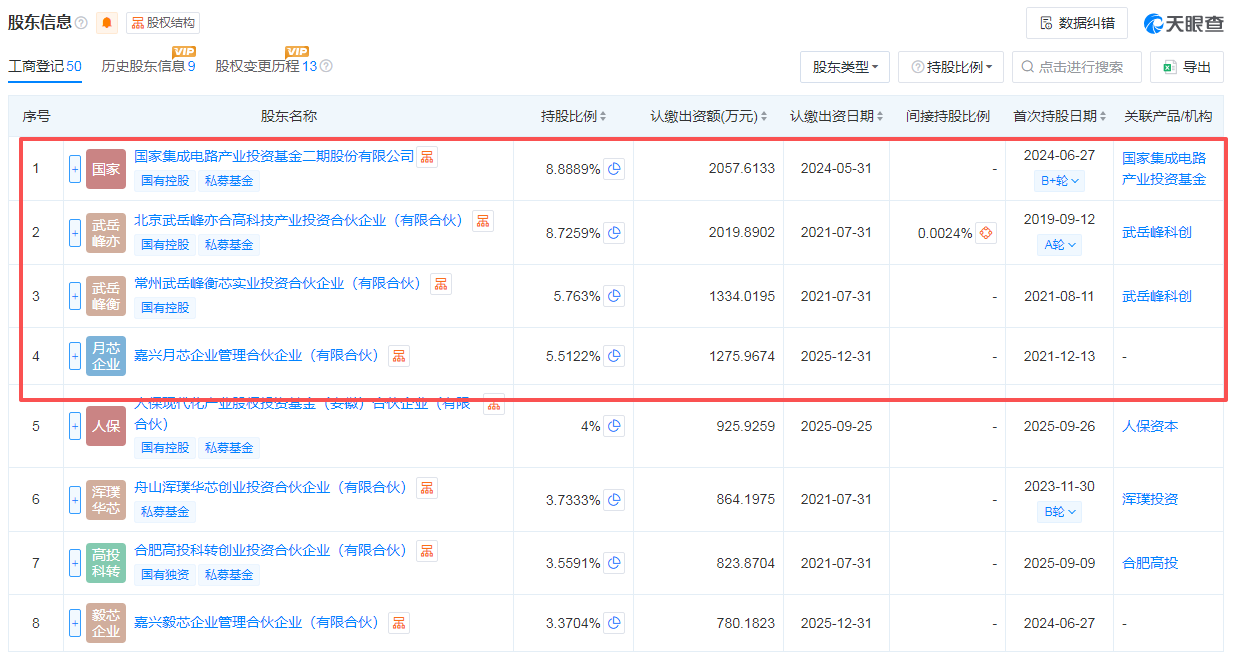Sort by the 持股比例 column arrows
This screenshot has height=652, width=1240.
click(604, 117)
